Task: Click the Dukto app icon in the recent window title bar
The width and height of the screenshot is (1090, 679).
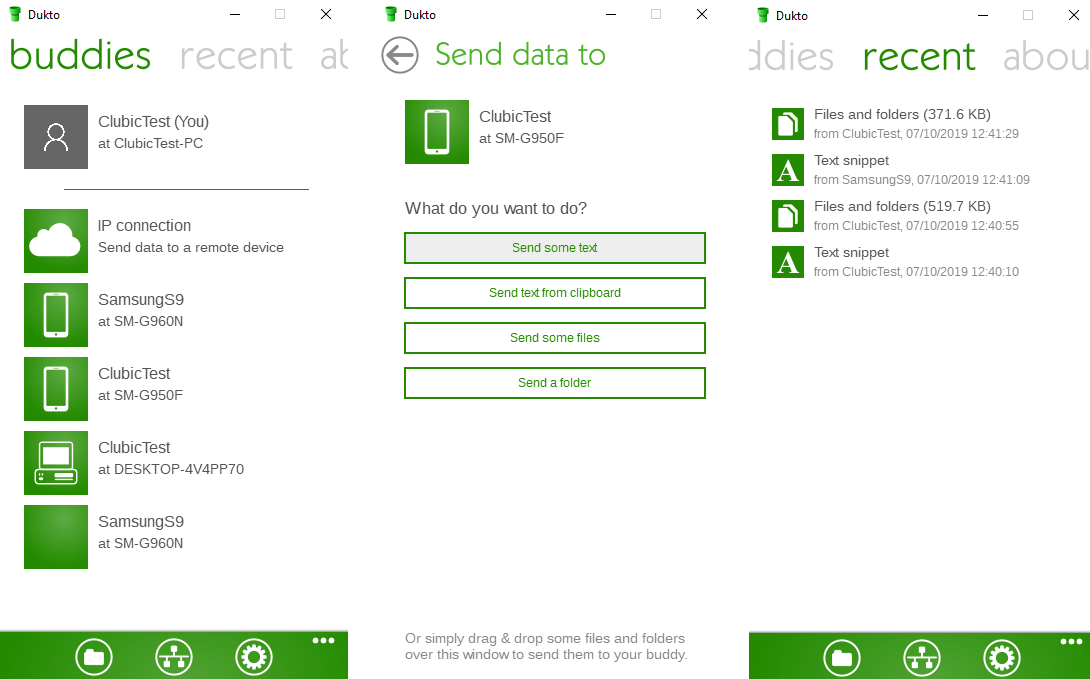Action: pos(763,15)
